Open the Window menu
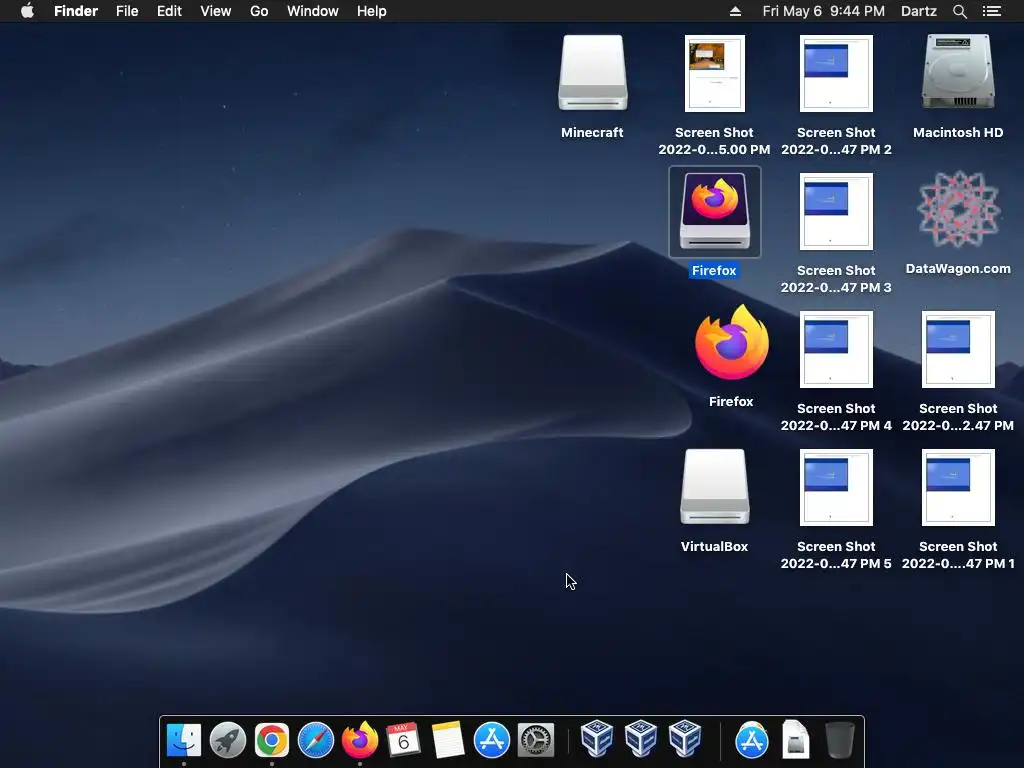The height and width of the screenshot is (768, 1024). [x=313, y=11]
